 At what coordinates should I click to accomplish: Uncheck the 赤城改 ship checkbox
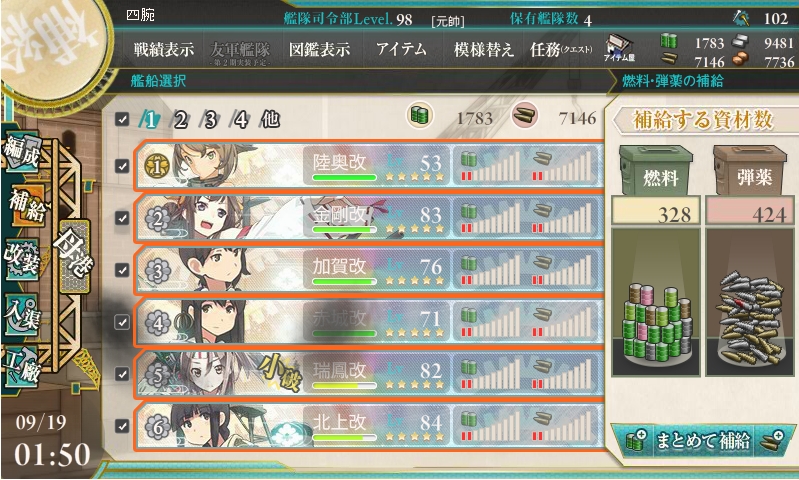tap(122, 322)
